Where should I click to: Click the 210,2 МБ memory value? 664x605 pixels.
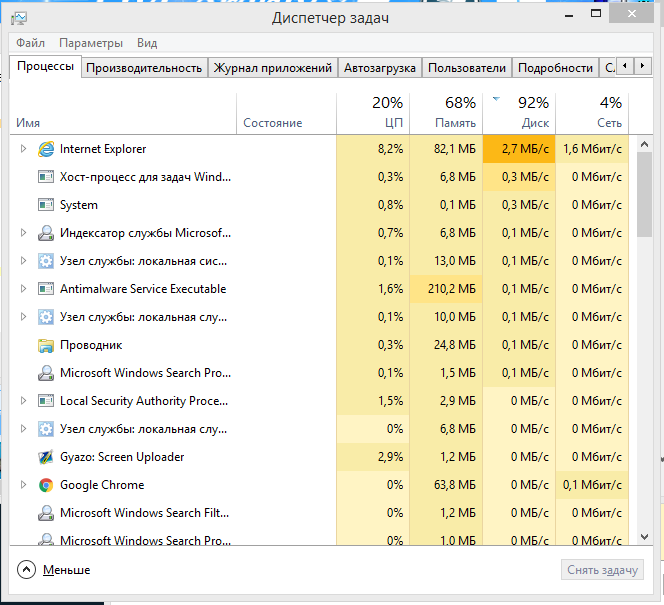pyautogui.click(x=451, y=289)
